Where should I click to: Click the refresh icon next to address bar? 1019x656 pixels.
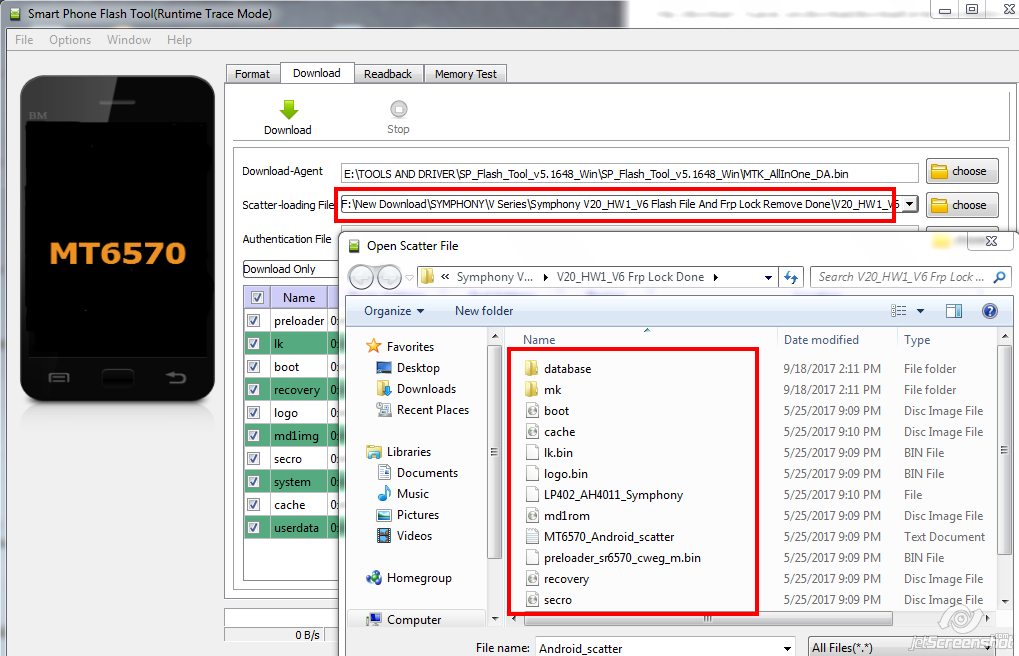click(x=790, y=277)
